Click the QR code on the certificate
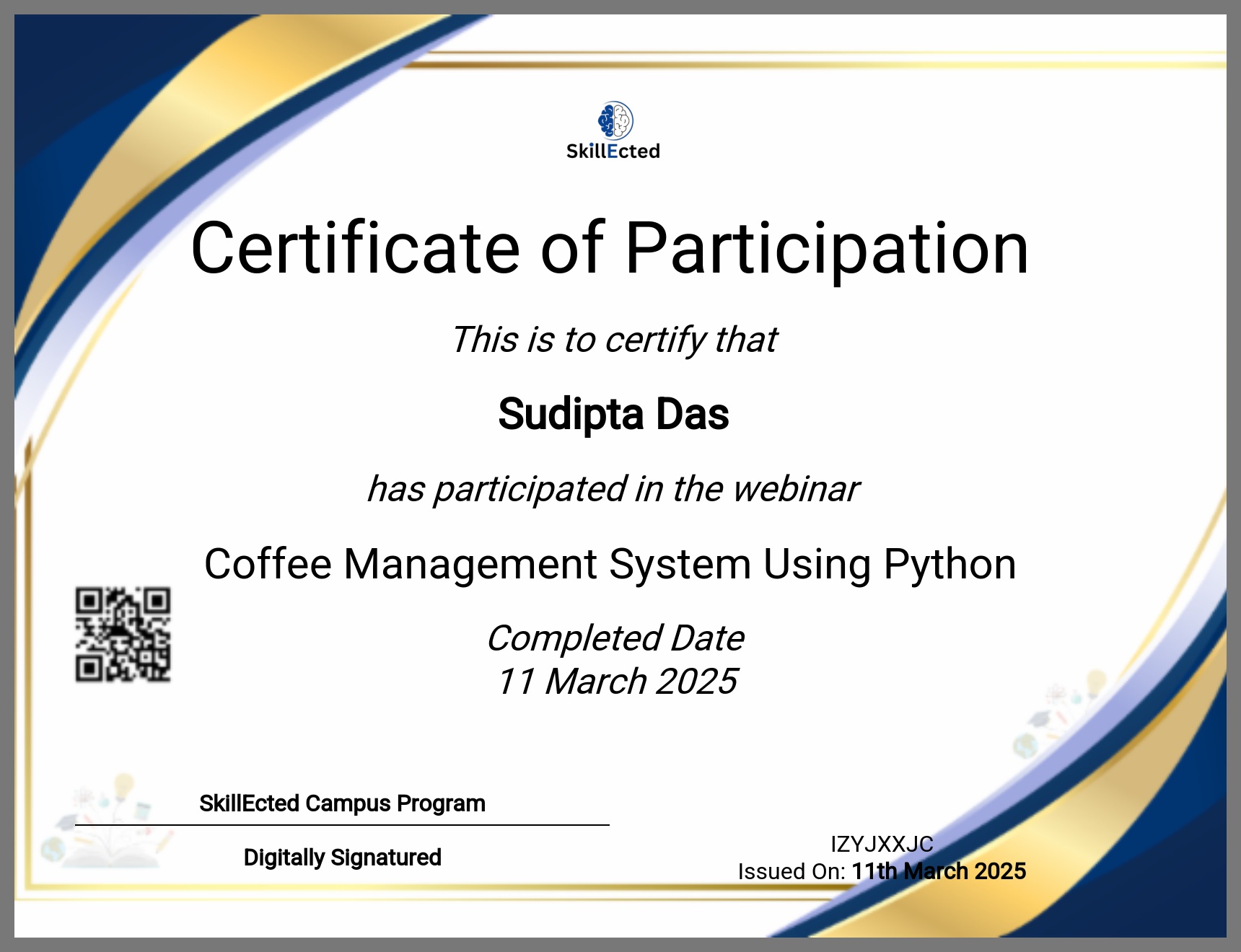Screen dimensions: 1241x952 coord(123,635)
